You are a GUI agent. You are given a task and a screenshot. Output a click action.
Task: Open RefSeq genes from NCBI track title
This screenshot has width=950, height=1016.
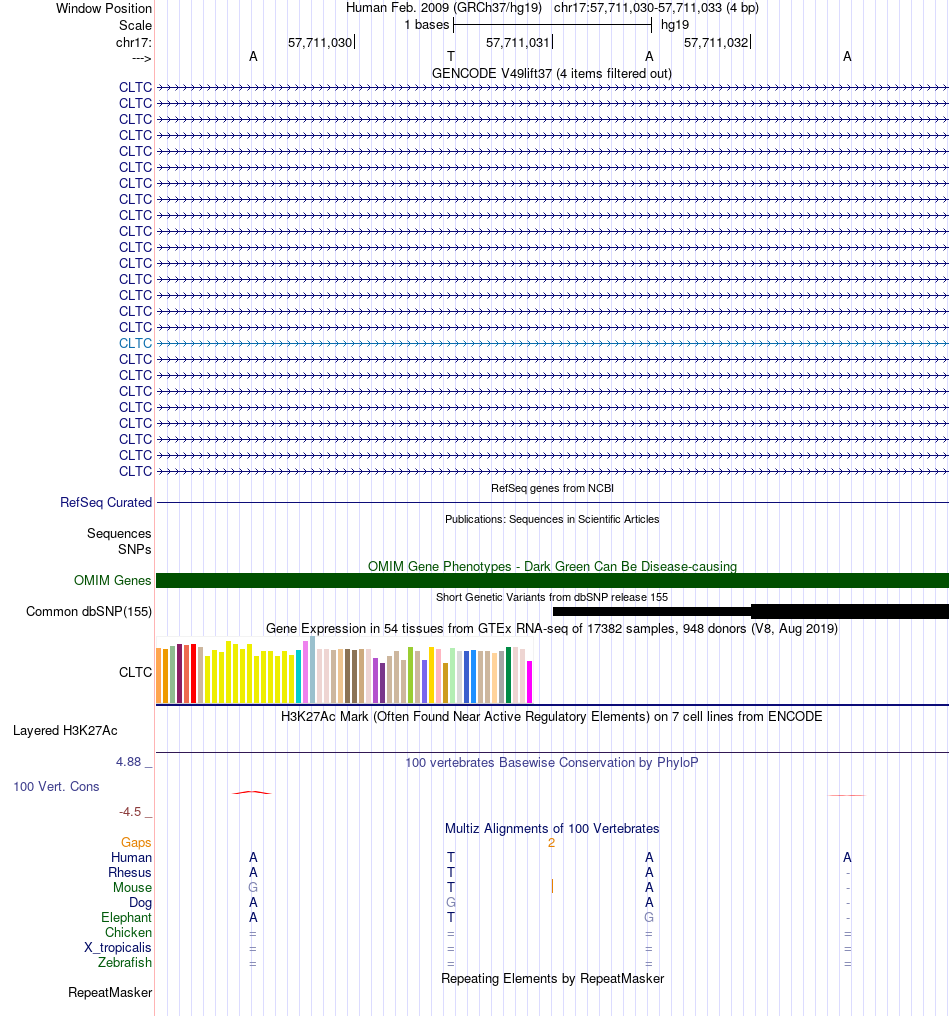point(552,488)
